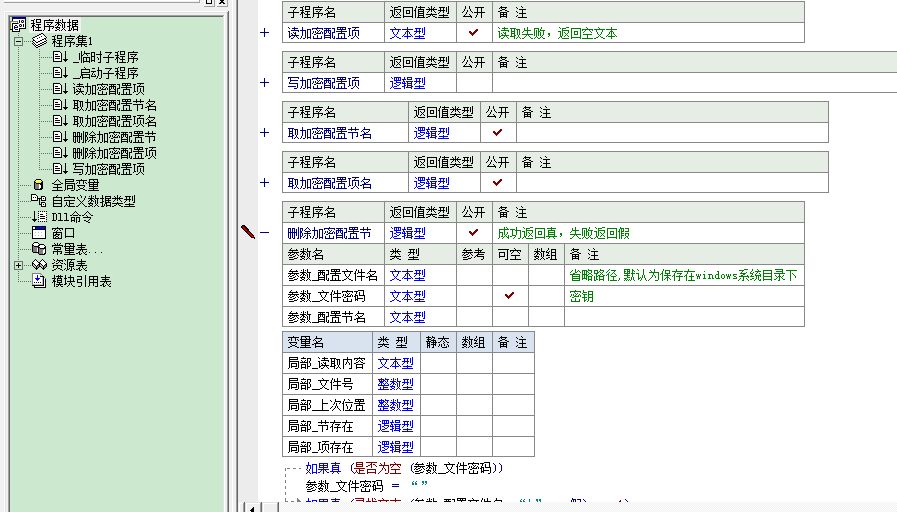Click horizontal scrollbar left arrow
Image resolution: width=897 pixels, height=512 pixels.
[x=252, y=507]
